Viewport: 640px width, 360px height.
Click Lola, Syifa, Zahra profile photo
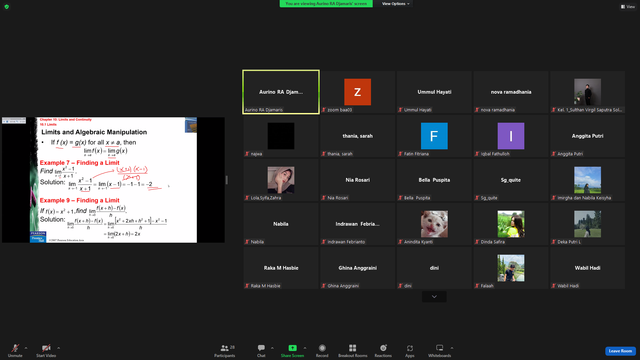281,180
